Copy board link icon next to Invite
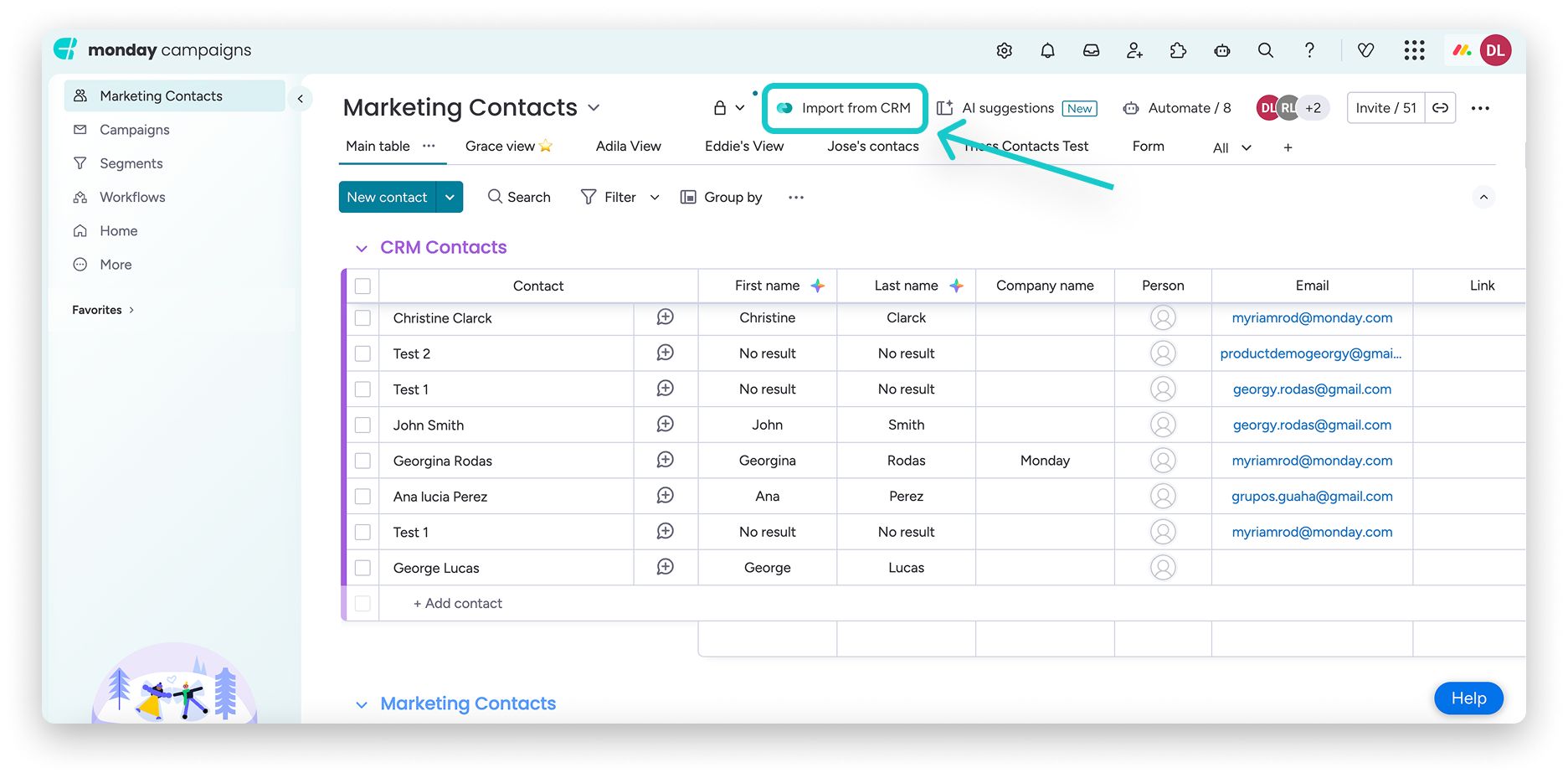Image resolution: width=1568 pixels, height=778 pixels. tap(1440, 108)
